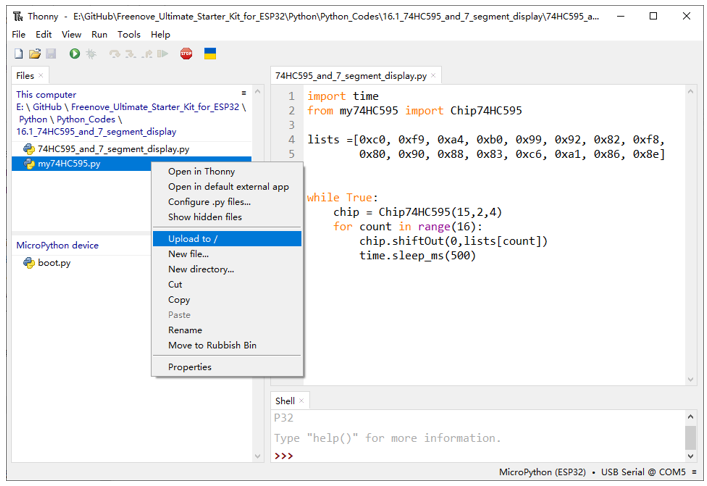Click editor scrollbar up arrow
707x486 pixels.
pyautogui.click(x=690, y=92)
